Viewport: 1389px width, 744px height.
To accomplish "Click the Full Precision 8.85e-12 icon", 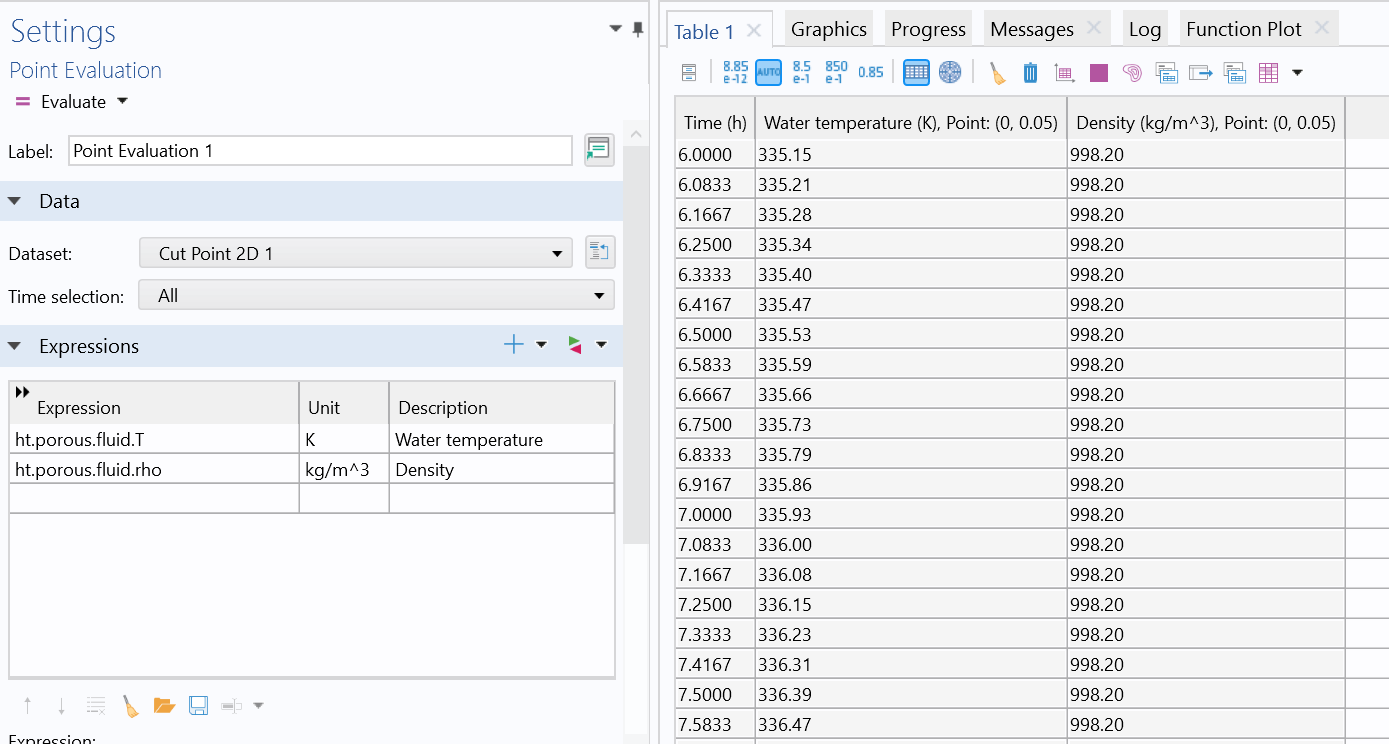I will 735,72.
